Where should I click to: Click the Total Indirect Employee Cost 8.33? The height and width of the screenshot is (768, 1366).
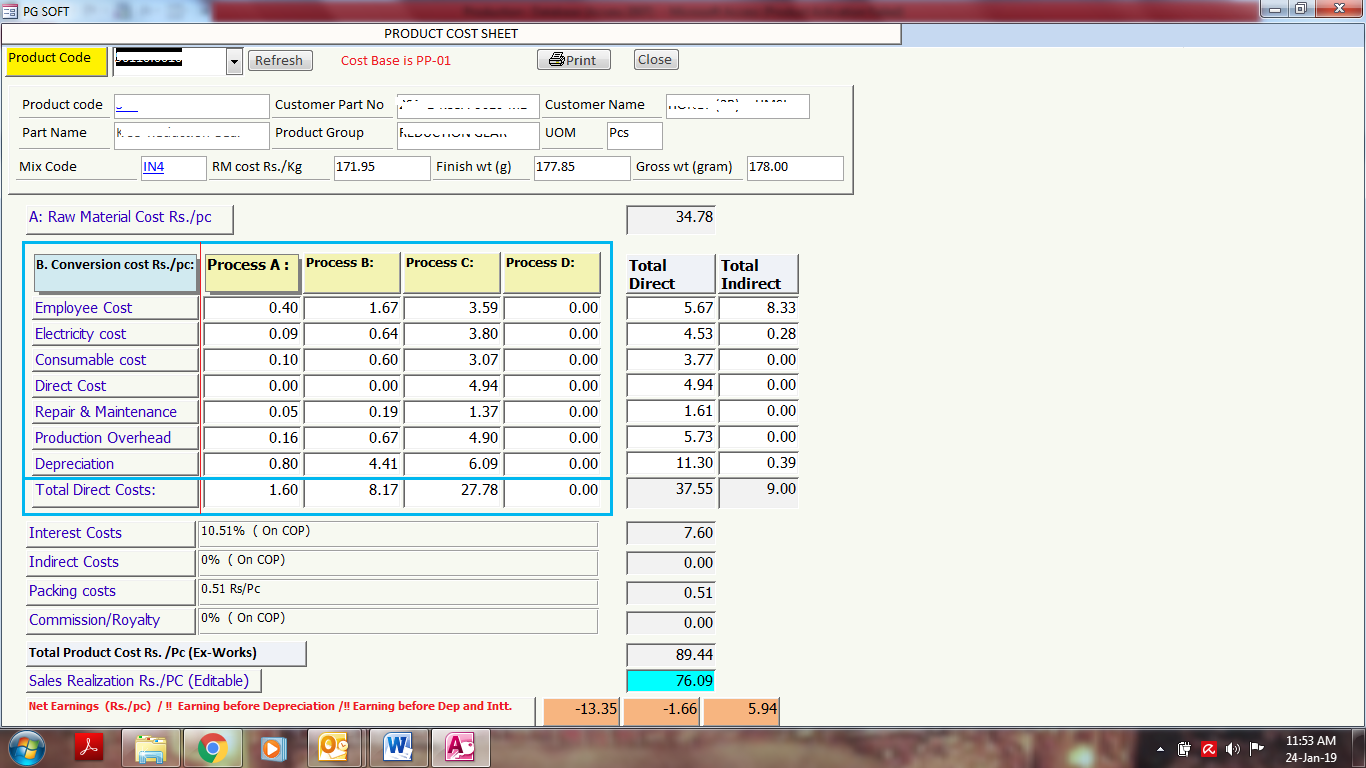point(758,308)
